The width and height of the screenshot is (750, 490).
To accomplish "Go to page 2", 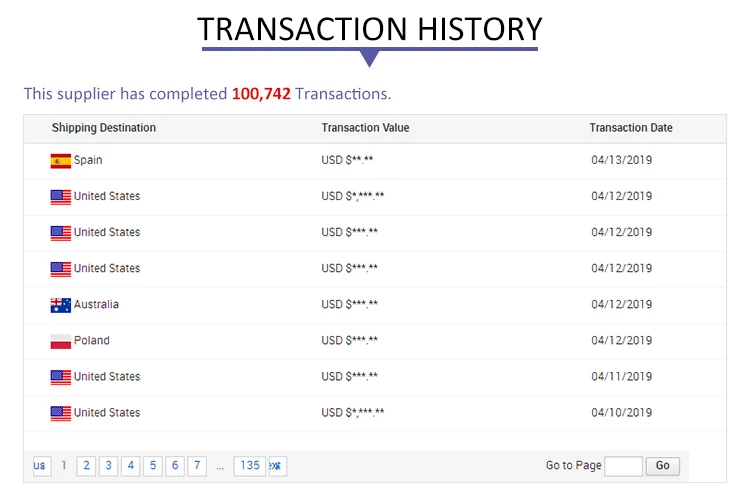I will (87, 466).
